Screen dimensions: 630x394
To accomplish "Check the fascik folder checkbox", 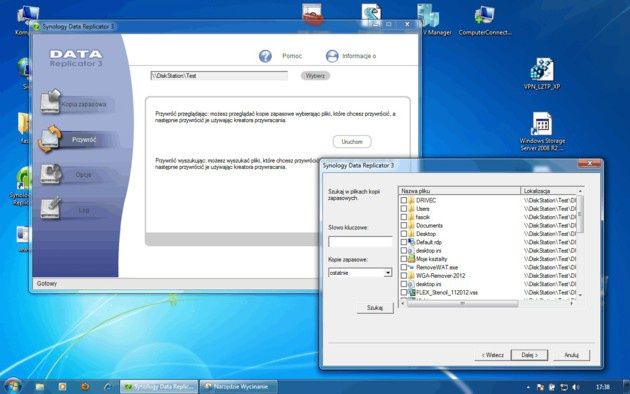I will click(x=403, y=217).
